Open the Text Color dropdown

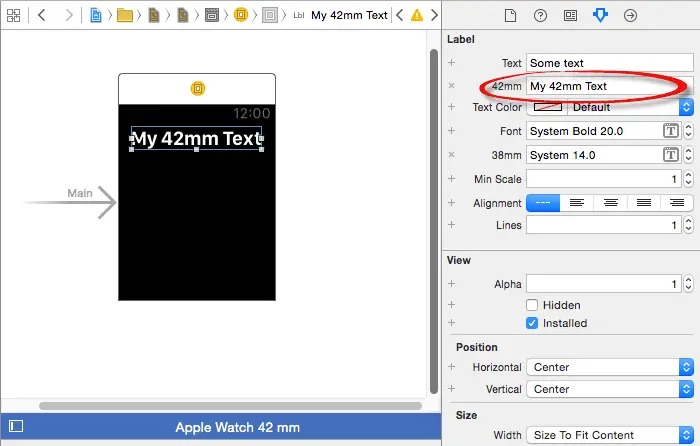click(x=686, y=107)
